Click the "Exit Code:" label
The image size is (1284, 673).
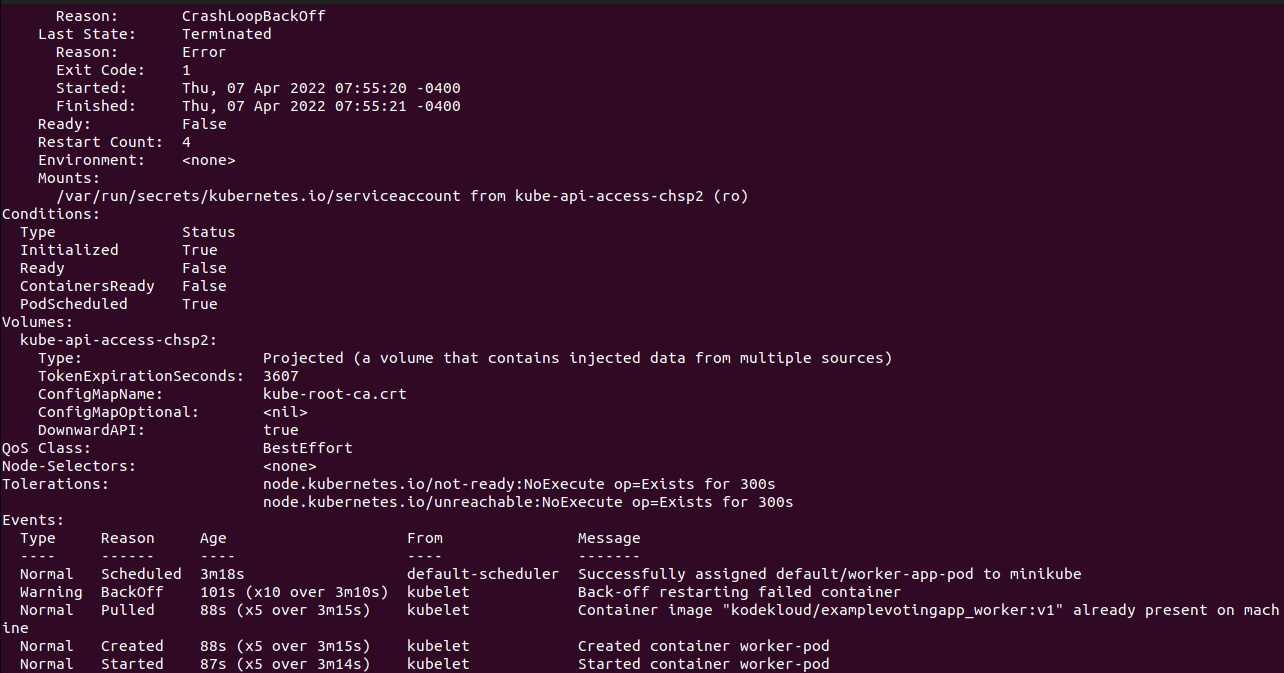click(100, 70)
